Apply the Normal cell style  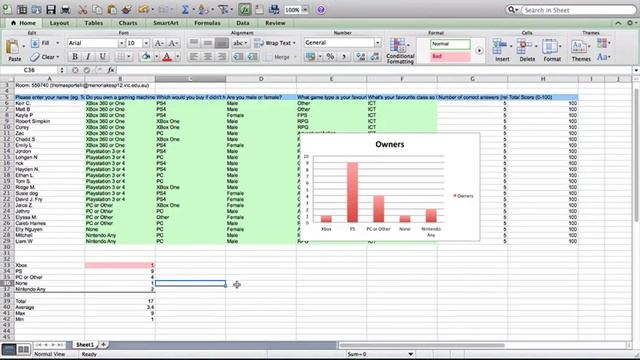click(x=450, y=44)
